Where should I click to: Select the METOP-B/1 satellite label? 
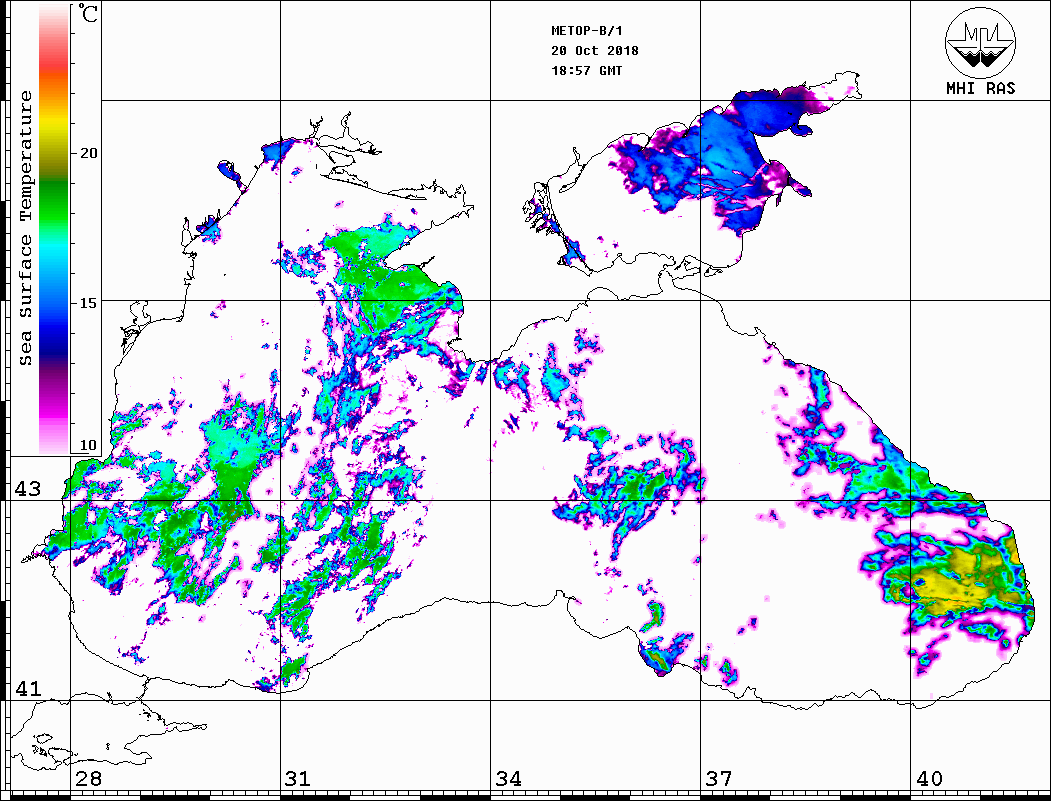pyautogui.click(x=586, y=31)
